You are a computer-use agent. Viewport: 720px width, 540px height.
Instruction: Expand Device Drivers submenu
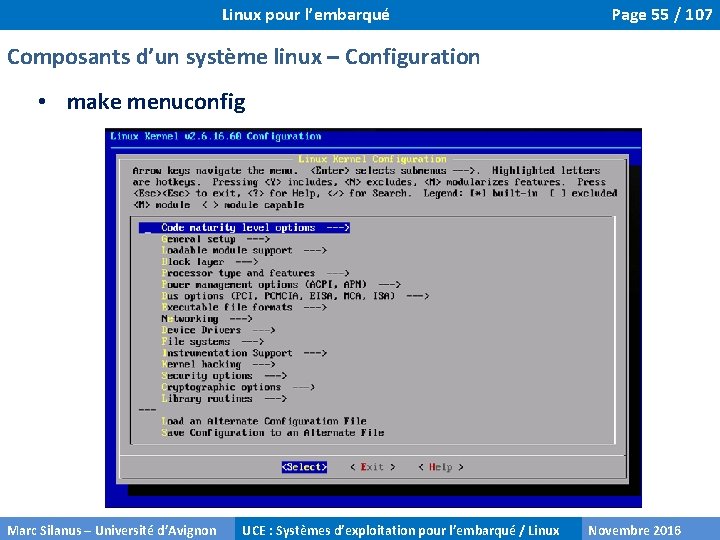point(218,330)
